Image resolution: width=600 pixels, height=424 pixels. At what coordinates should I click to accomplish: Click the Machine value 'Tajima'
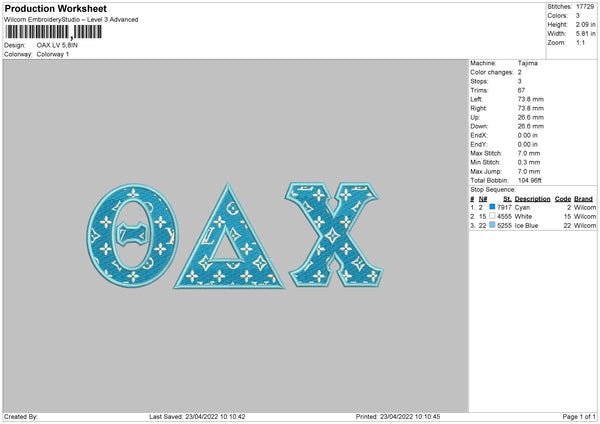pos(528,63)
